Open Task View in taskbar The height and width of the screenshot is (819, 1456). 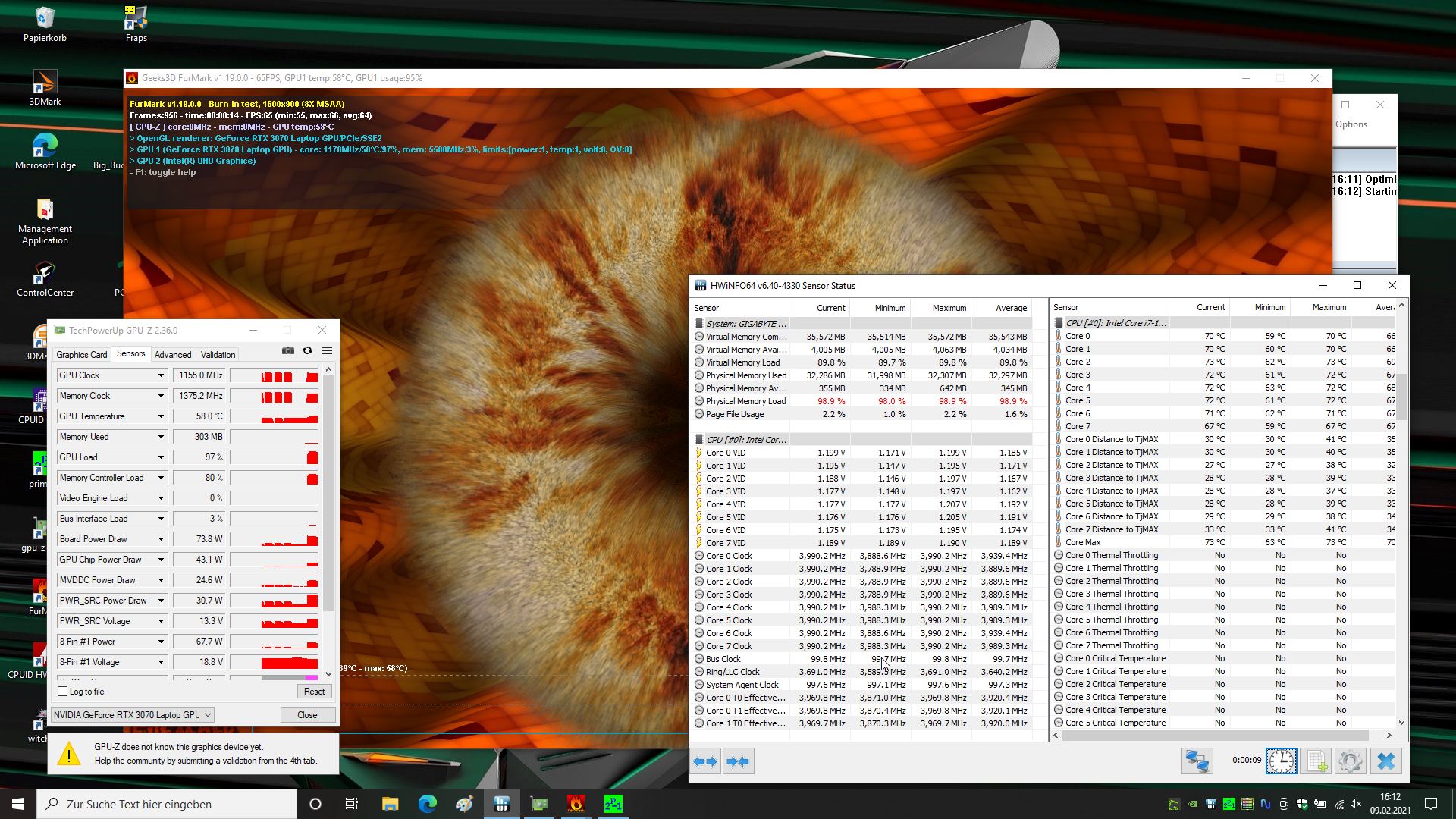pos(352,804)
